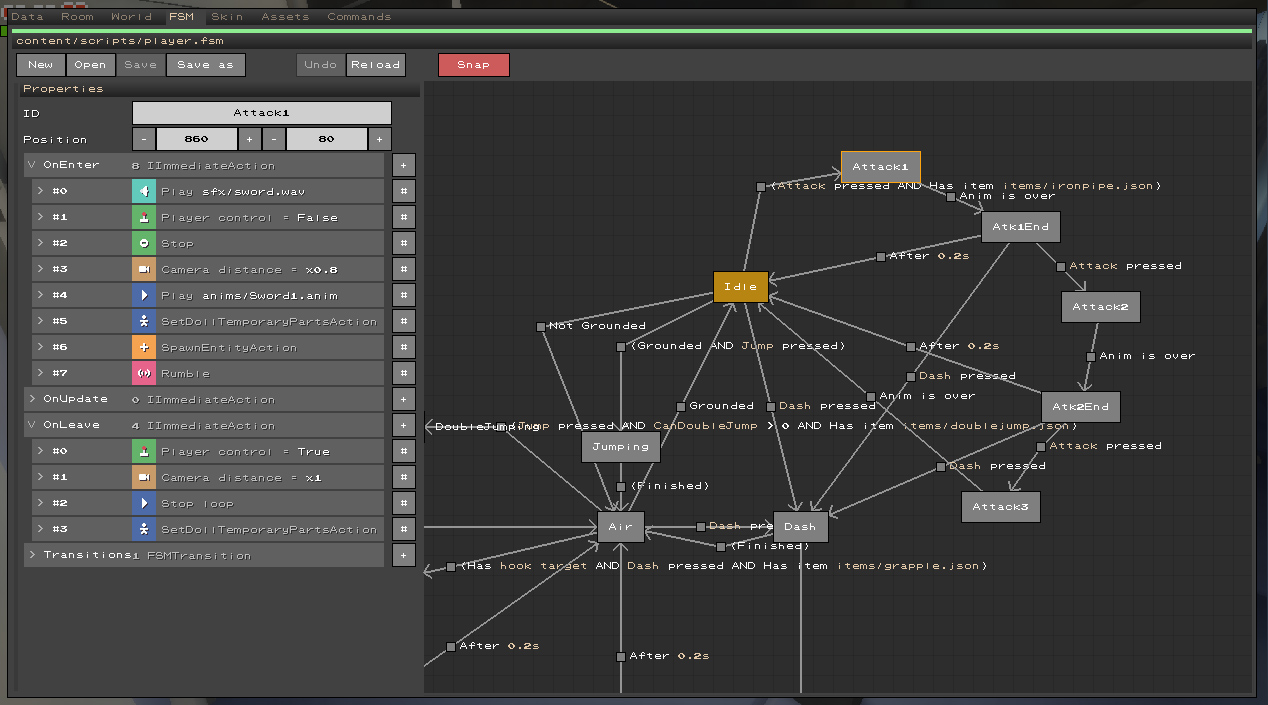Select the Attack2 state node
The height and width of the screenshot is (705, 1268).
point(1100,307)
